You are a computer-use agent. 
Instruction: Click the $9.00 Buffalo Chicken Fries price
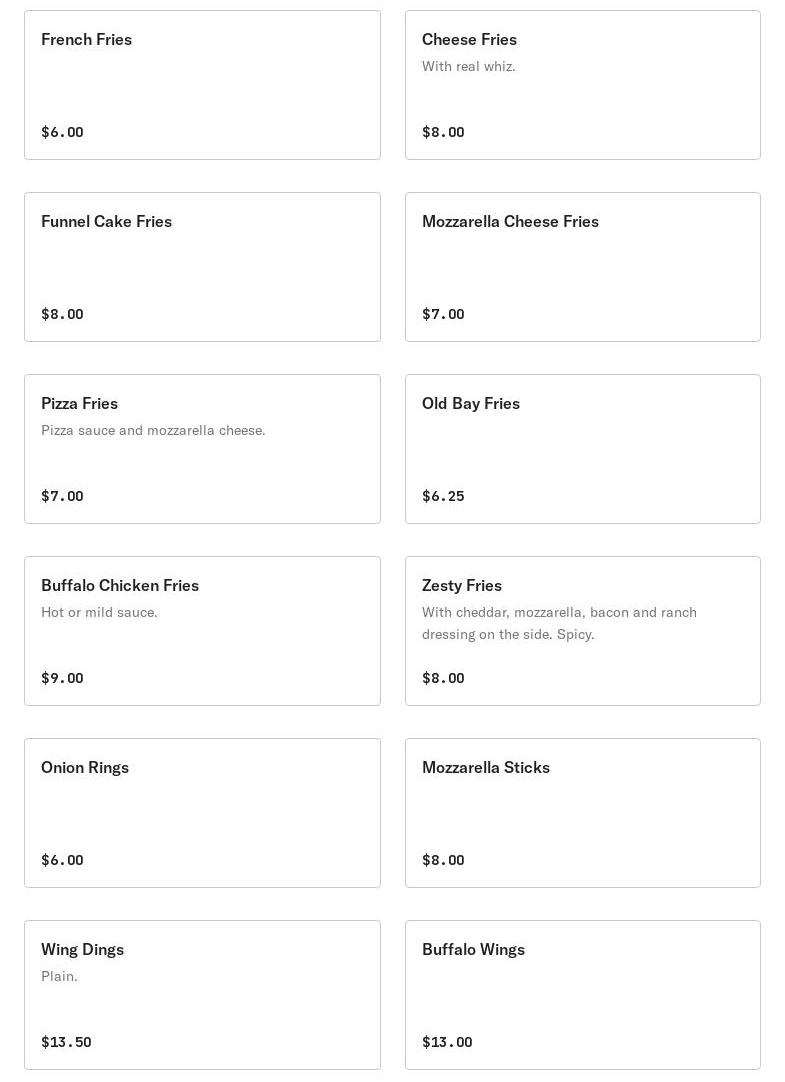coord(62,678)
